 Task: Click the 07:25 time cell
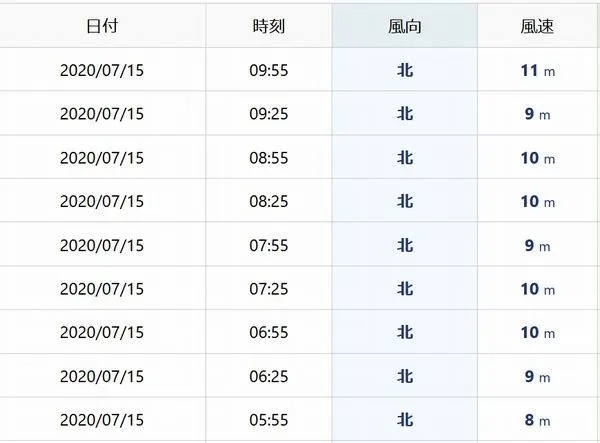coord(269,289)
